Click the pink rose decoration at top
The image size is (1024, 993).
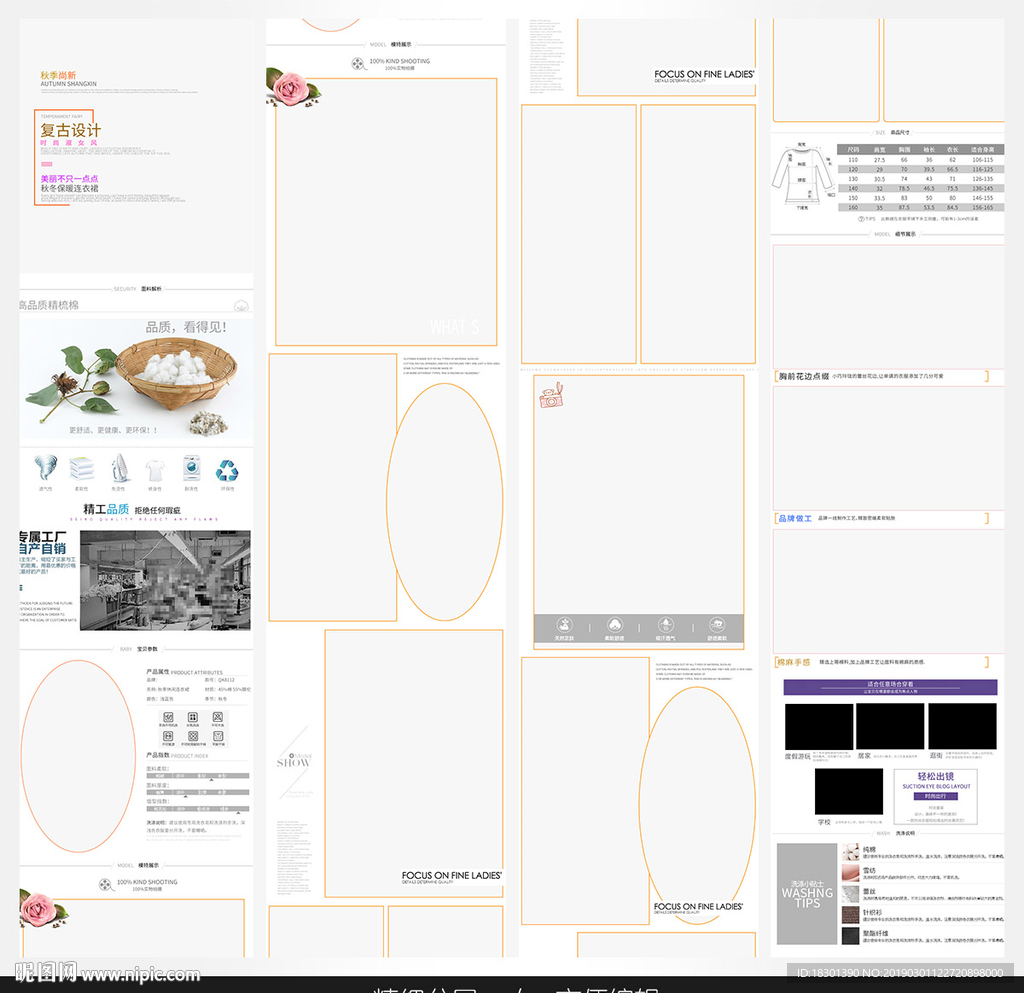pos(290,87)
